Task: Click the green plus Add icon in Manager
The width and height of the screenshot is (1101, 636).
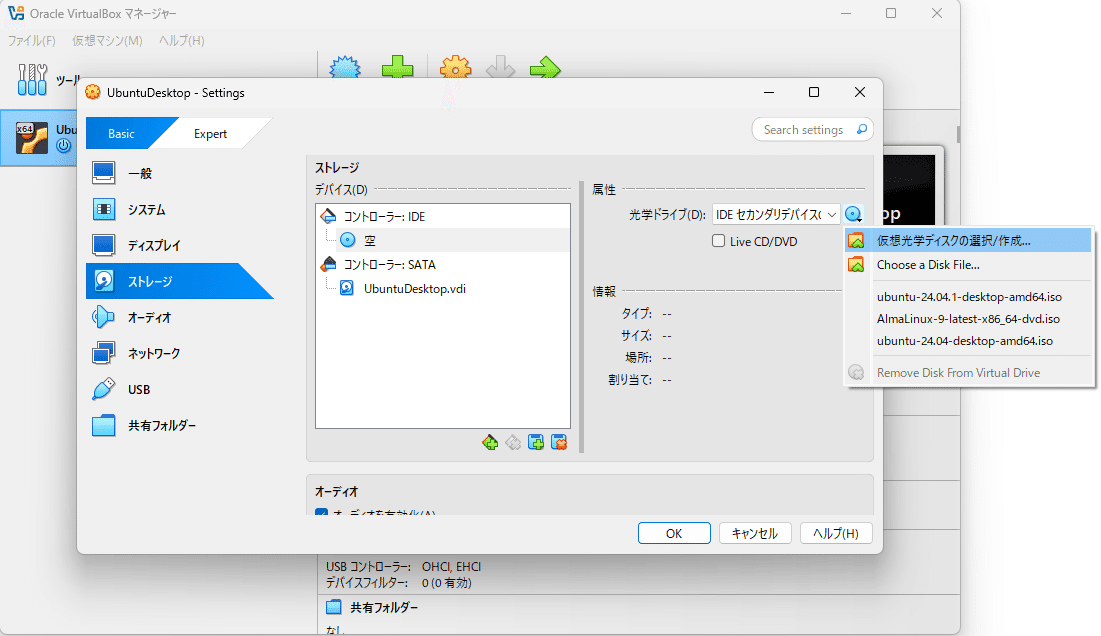Action: (397, 69)
